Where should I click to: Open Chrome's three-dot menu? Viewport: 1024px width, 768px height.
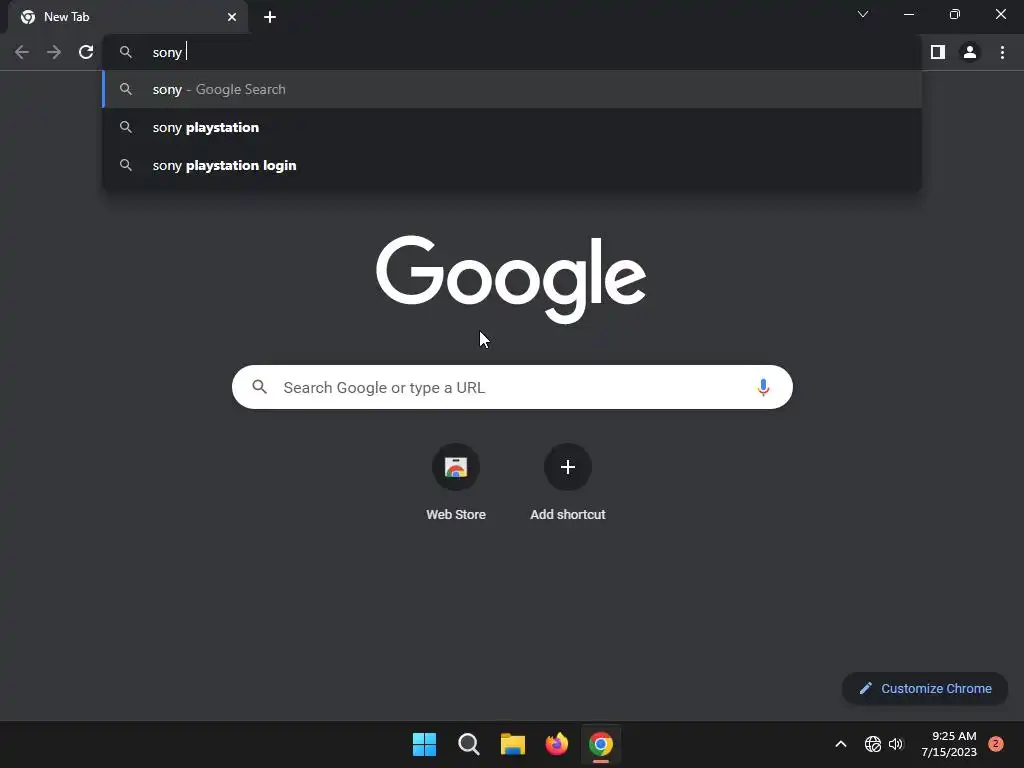[1002, 52]
